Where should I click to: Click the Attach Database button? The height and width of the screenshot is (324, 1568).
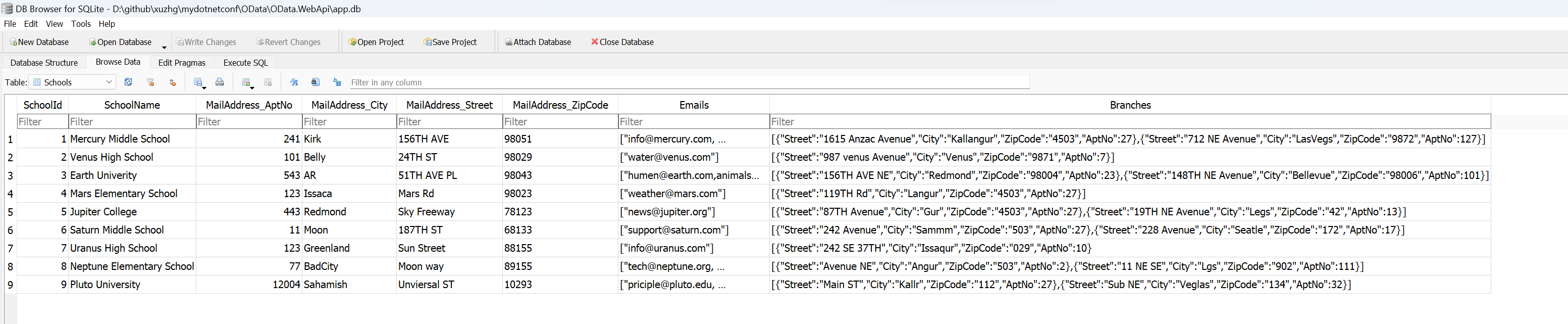point(538,42)
